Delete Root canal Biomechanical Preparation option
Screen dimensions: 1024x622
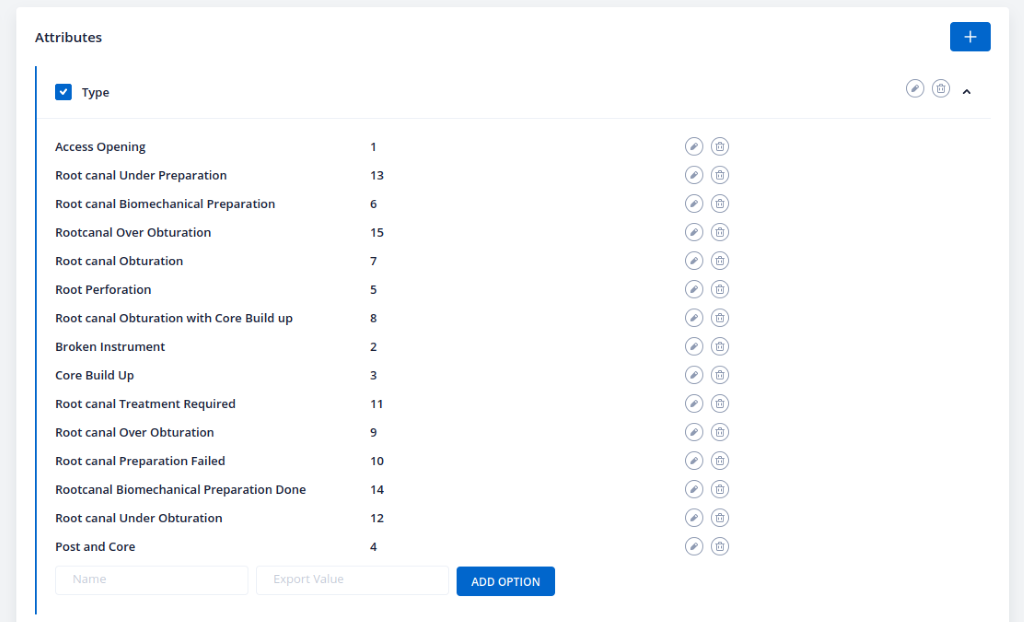(x=720, y=204)
